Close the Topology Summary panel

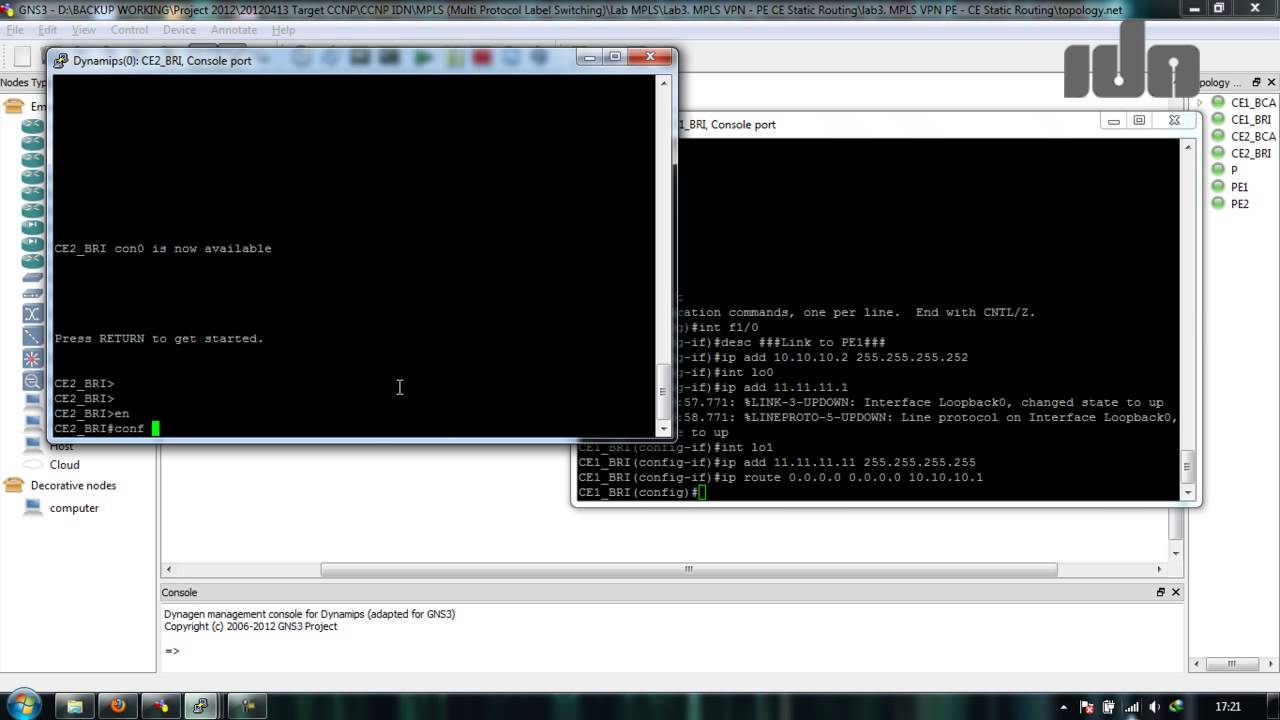(1271, 83)
